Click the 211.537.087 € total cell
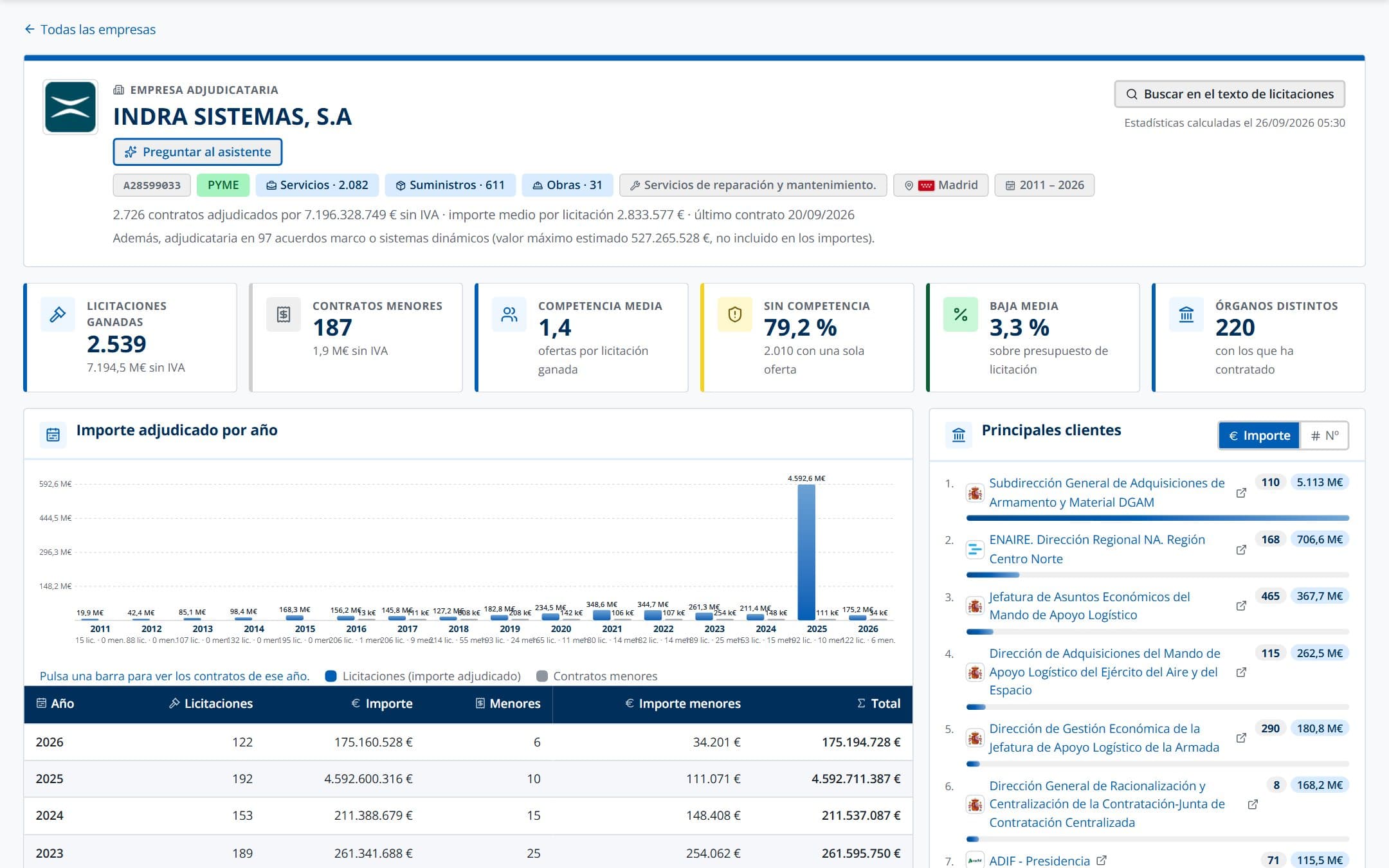Screen dimensions: 1389x868 pos(861,815)
